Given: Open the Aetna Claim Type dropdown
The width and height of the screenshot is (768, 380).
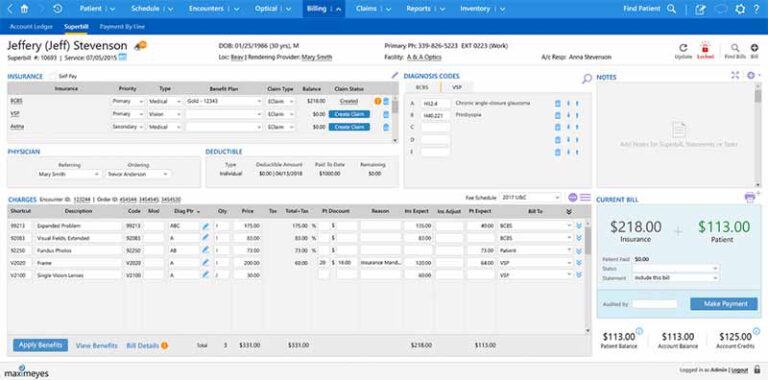Looking at the screenshot, I should (280, 127).
